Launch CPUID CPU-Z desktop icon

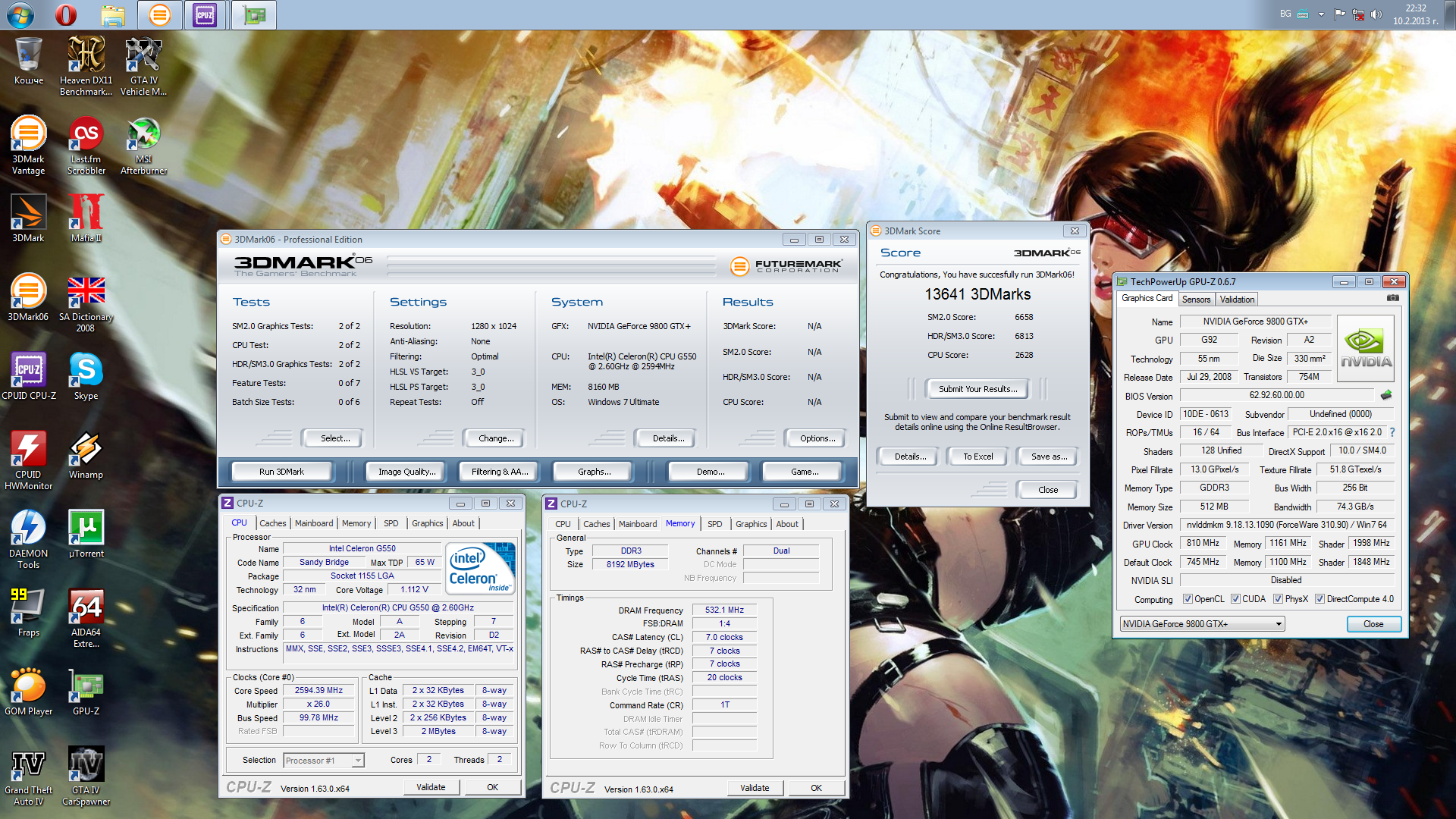click(29, 376)
